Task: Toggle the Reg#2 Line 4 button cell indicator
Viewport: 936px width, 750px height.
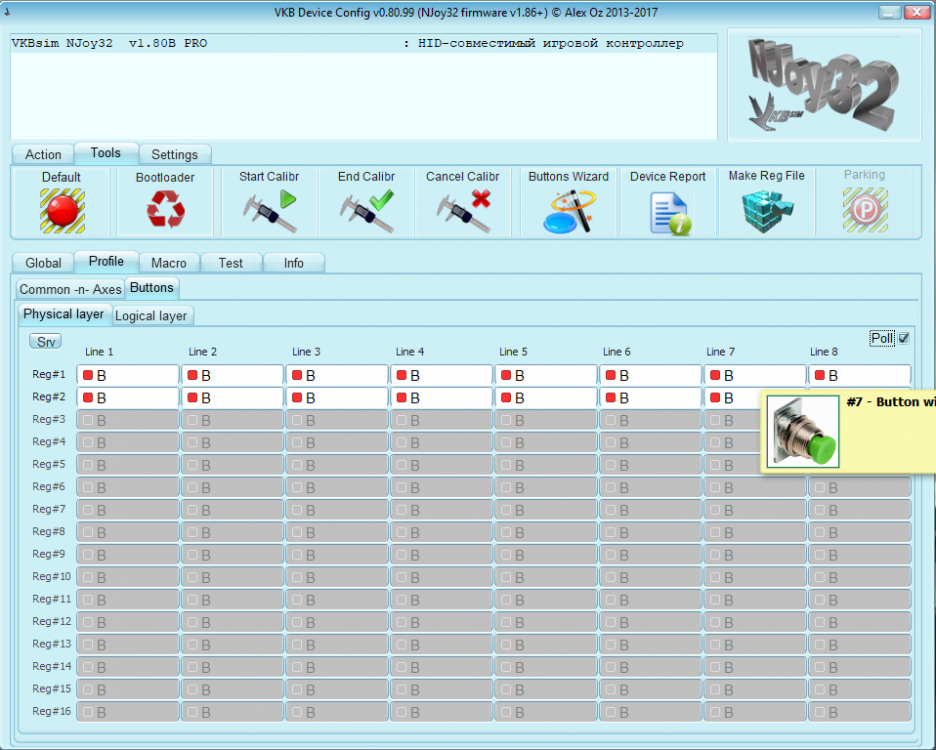Action: [x=401, y=398]
